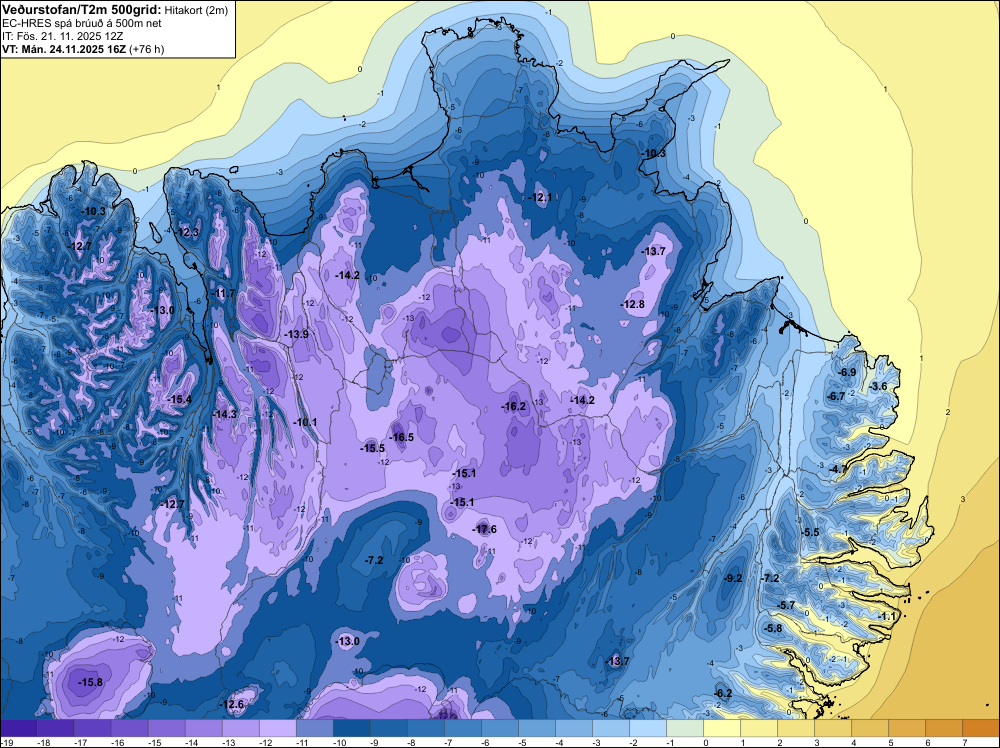Select the -12.1 value in the north
The height and width of the screenshot is (748, 1000).
[540, 198]
